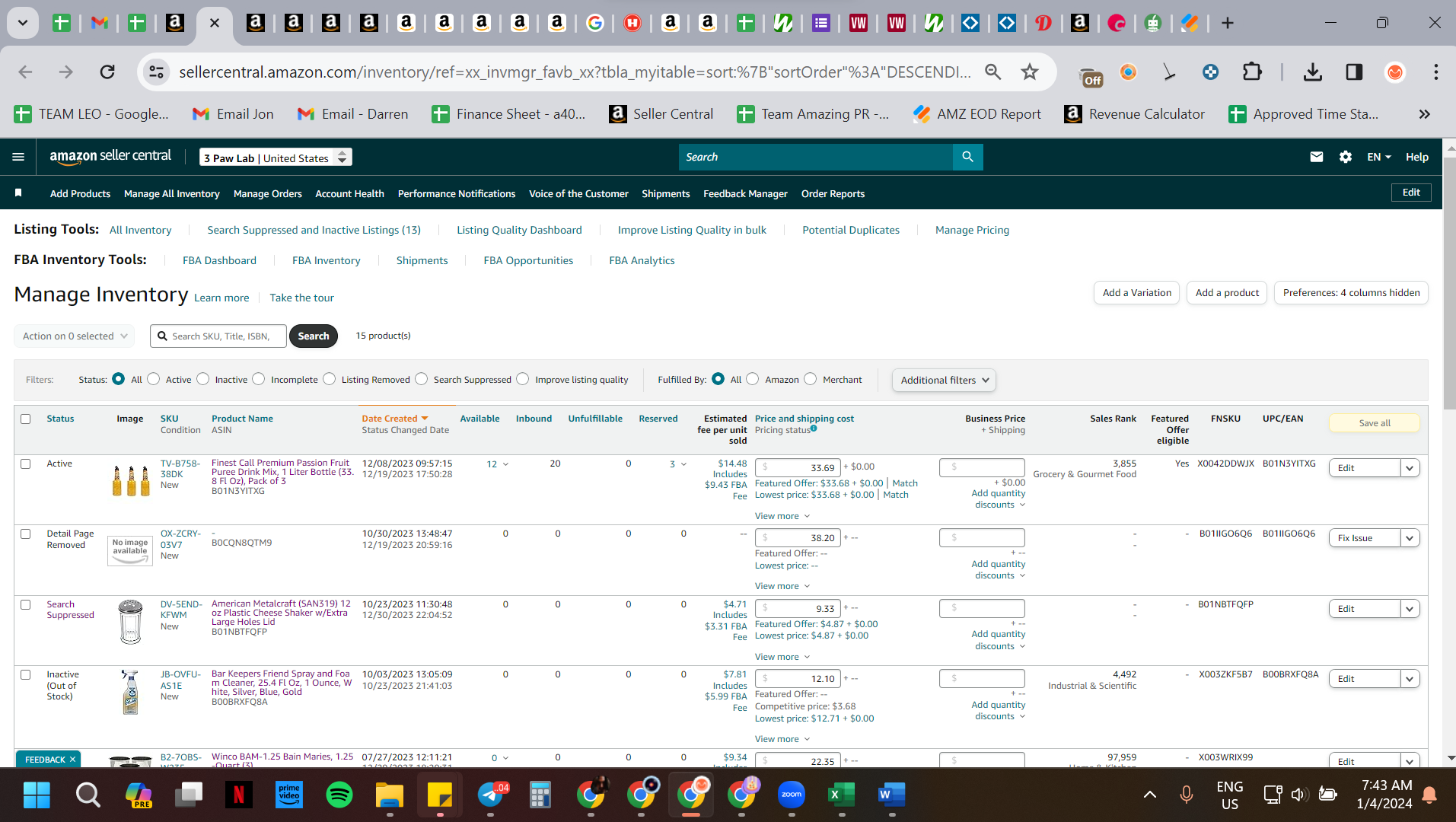Open File Explorer from the taskbar
Viewport: 1456px width, 822px height.
390,795
